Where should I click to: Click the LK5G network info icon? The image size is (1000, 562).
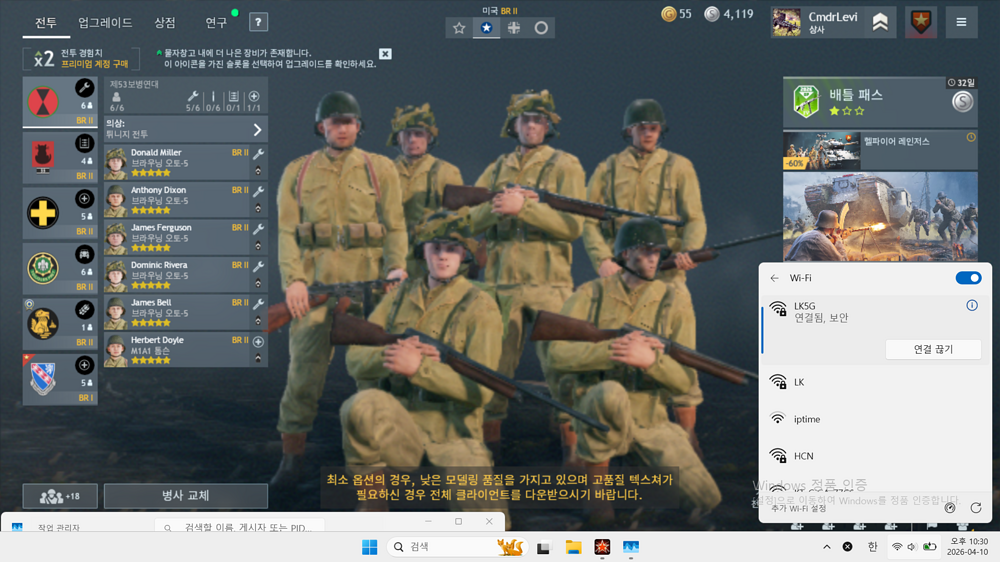(971, 305)
